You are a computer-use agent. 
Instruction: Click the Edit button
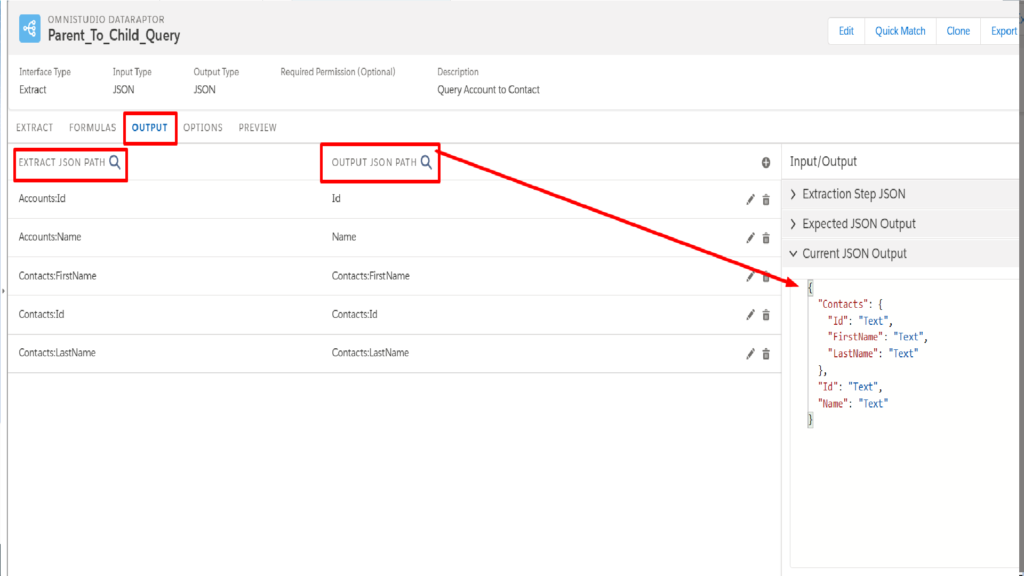846,31
